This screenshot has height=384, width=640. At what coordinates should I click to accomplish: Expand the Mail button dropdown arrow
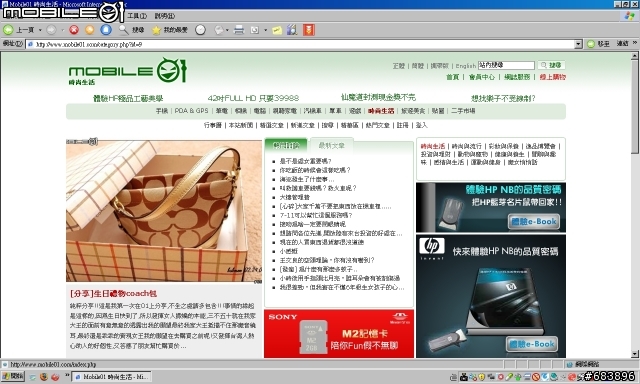click(227, 30)
